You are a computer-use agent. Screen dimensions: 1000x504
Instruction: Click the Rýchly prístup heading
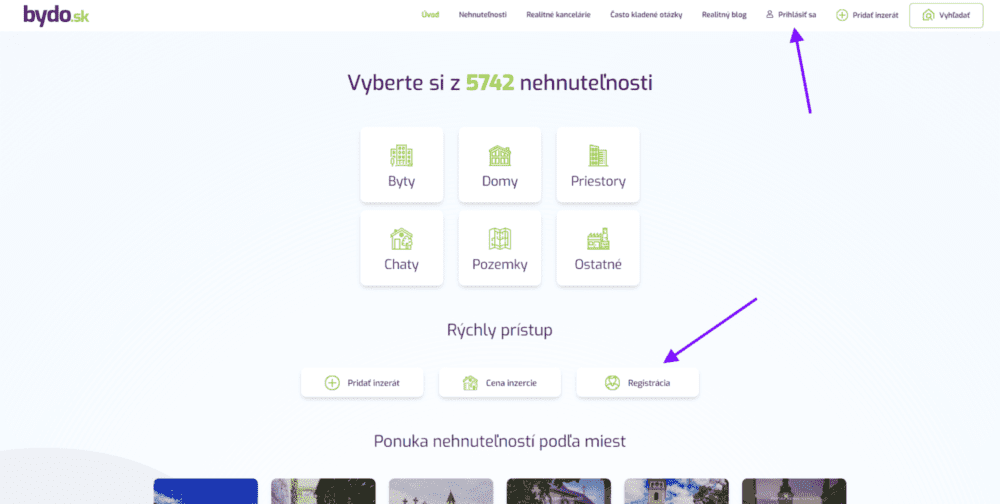click(x=499, y=330)
